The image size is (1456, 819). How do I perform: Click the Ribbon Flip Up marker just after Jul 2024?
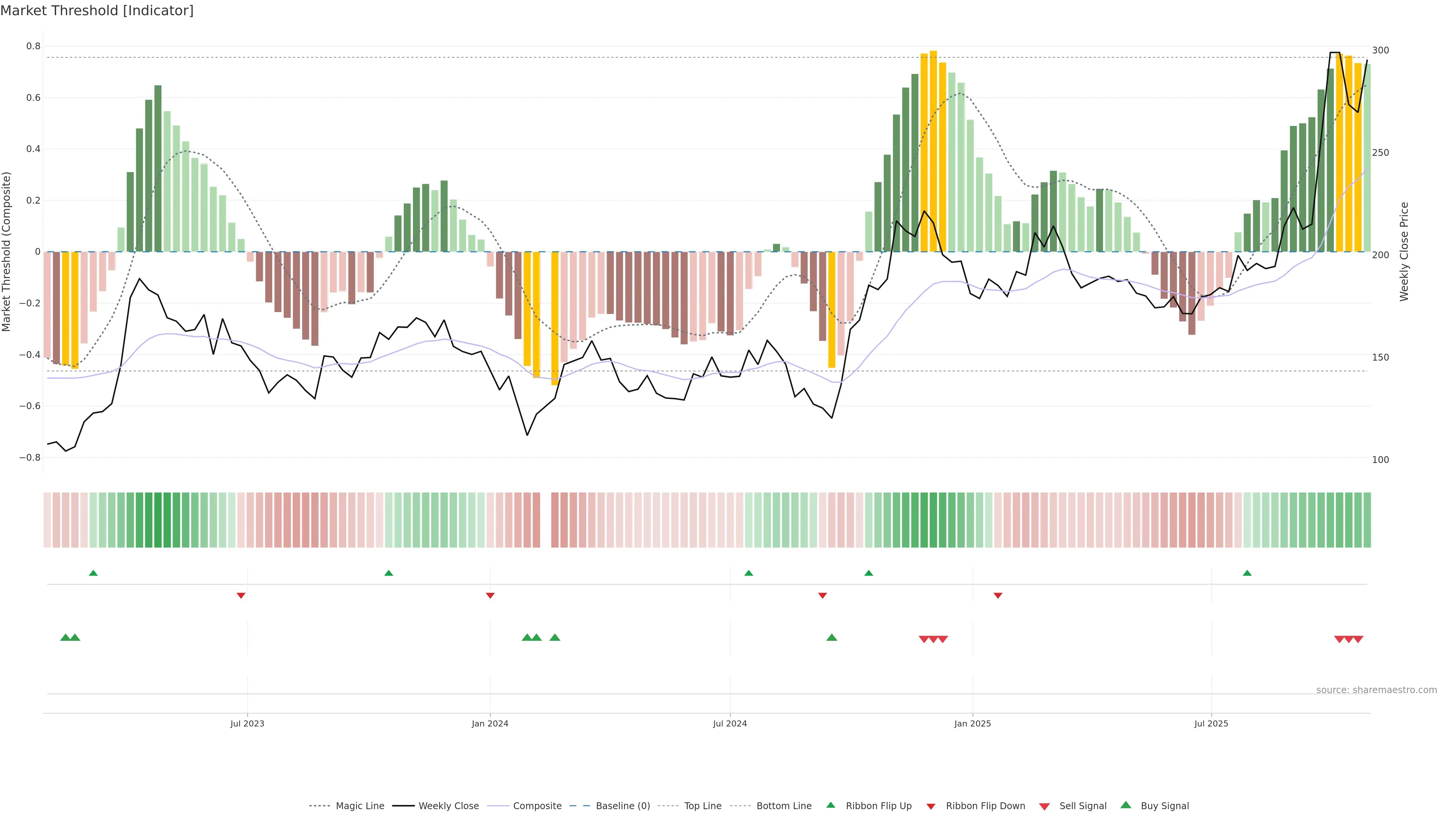click(x=748, y=573)
